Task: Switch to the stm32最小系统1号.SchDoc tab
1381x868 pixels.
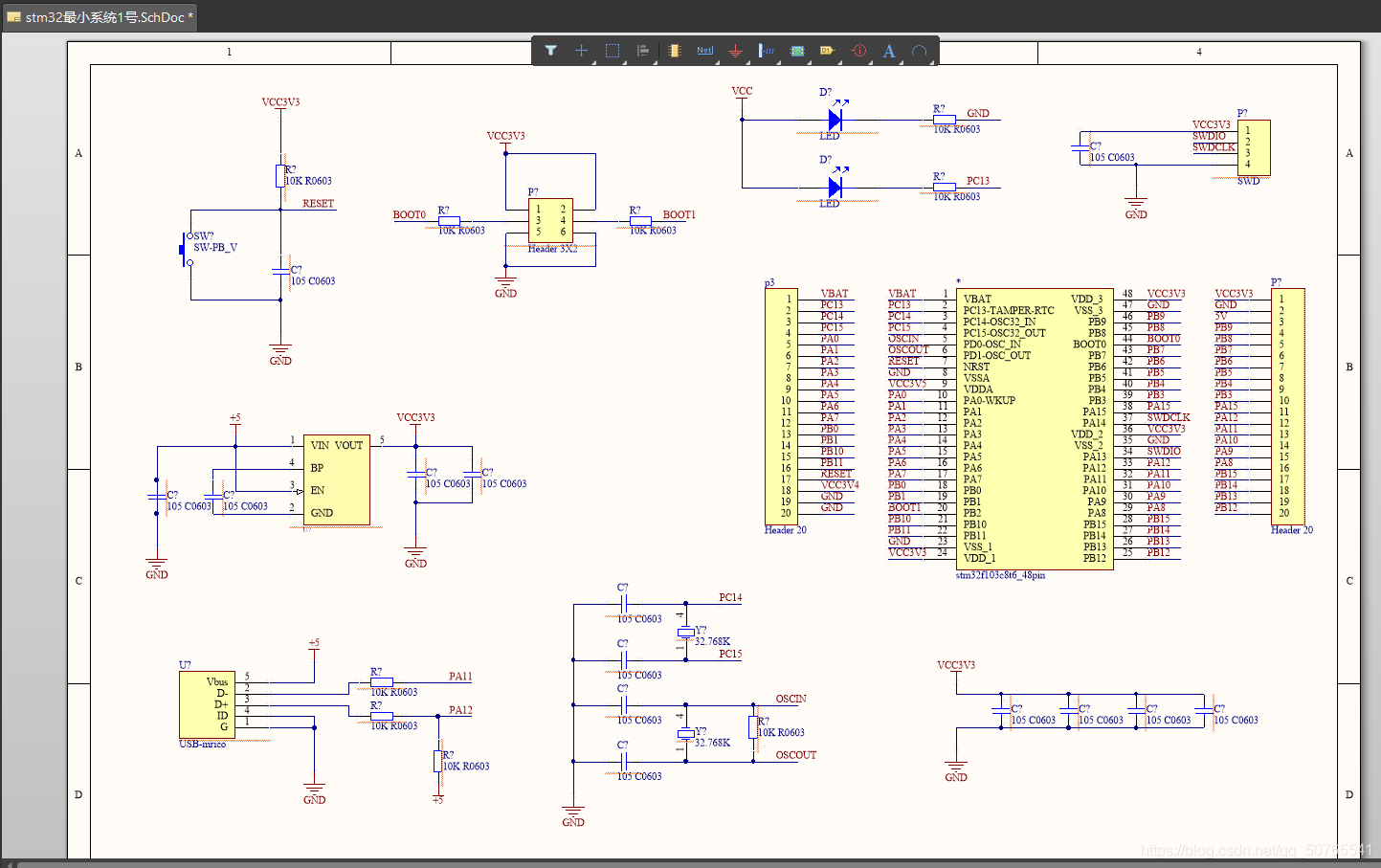Action: click(x=100, y=17)
